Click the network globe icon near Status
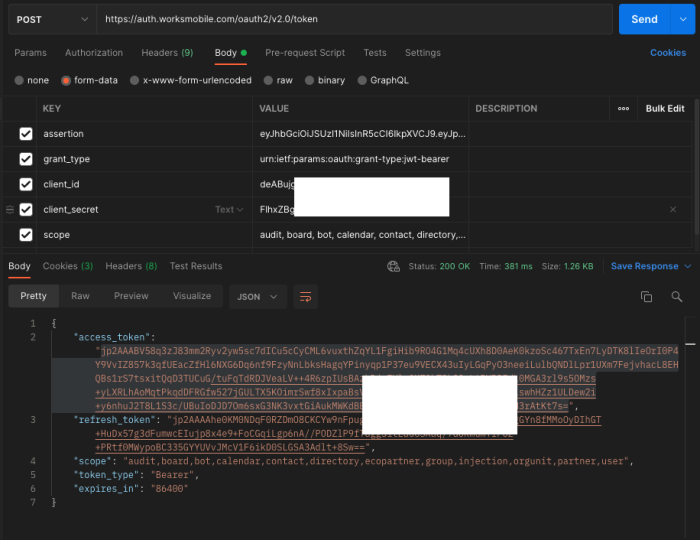Image resolution: width=700 pixels, height=540 pixels. (x=393, y=266)
